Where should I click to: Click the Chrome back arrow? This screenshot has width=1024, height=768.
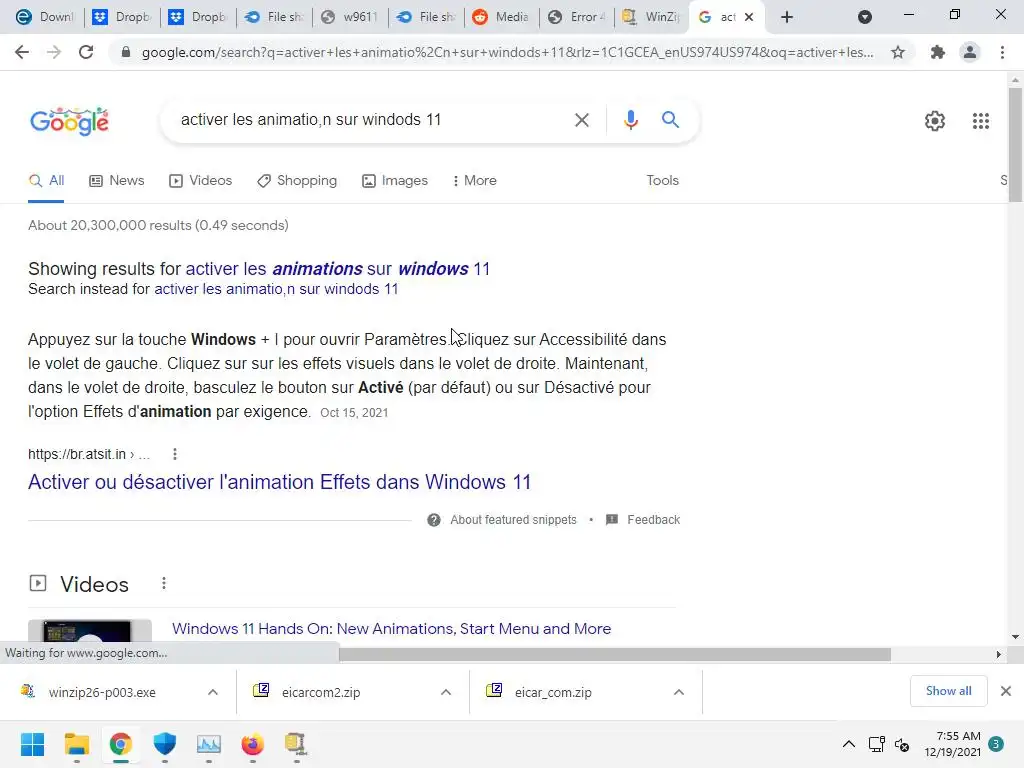click(x=22, y=52)
